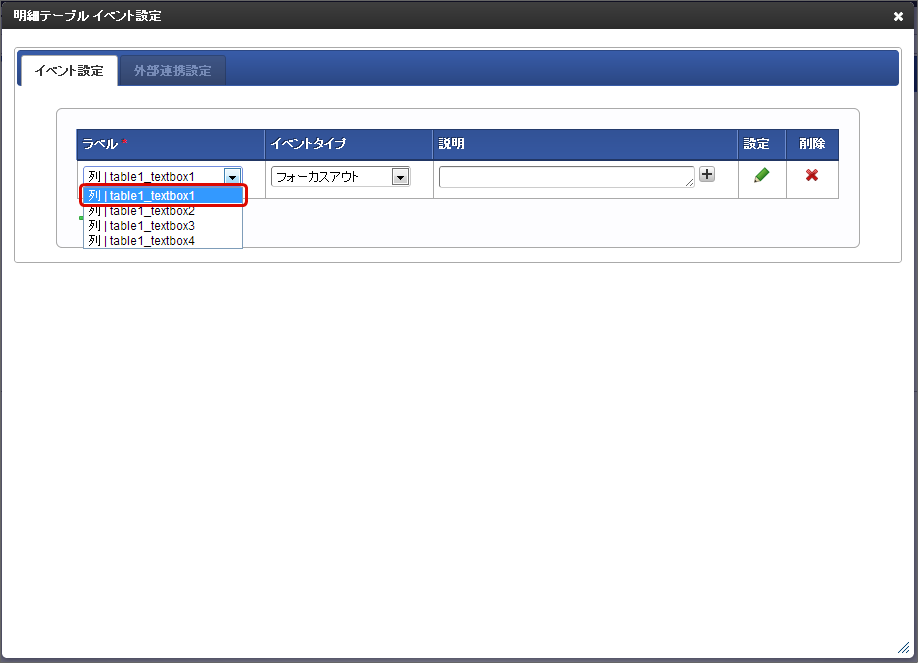Open the イベントタイプ フォーカスアウト dropdown
This screenshot has width=918, height=663.
pyautogui.click(x=340, y=176)
